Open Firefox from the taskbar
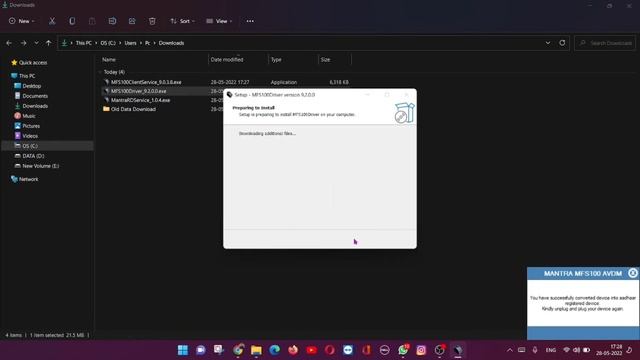Viewport: 640px width, 360px height. coord(293,350)
